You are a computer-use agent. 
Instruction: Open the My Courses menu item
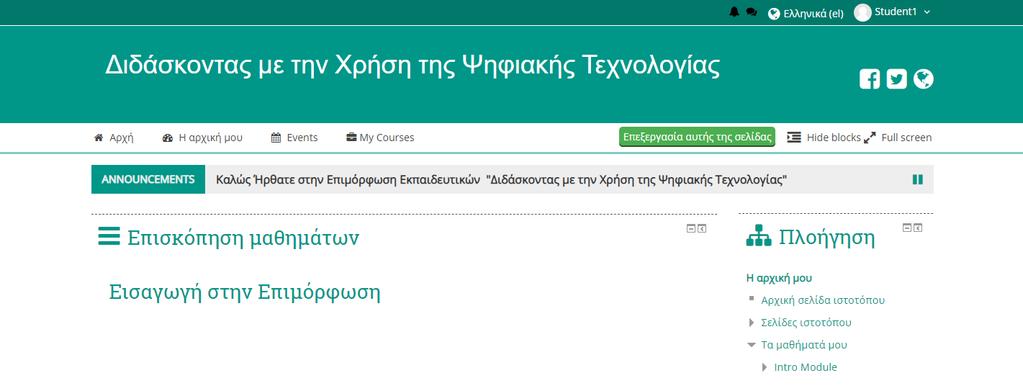coord(380,138)
